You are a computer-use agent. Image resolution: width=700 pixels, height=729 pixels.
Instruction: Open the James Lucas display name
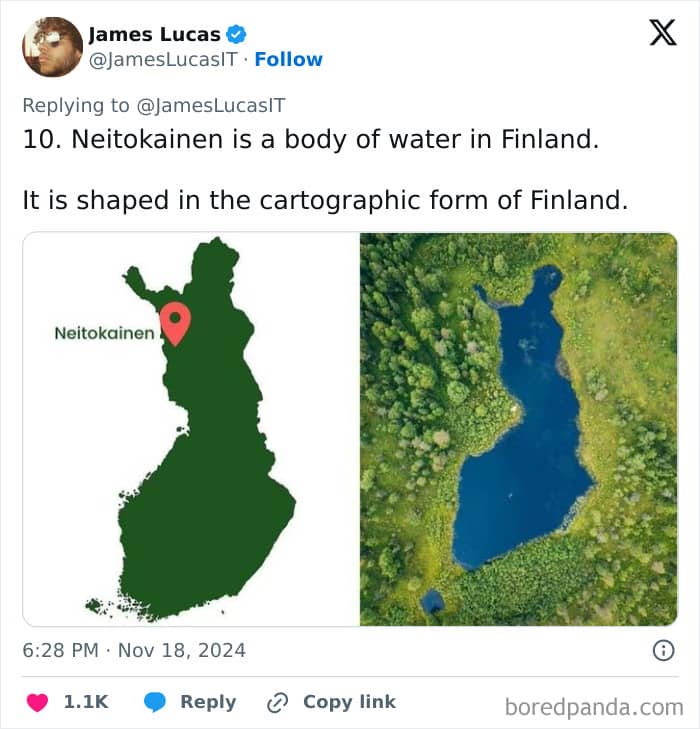click(154, 34)
